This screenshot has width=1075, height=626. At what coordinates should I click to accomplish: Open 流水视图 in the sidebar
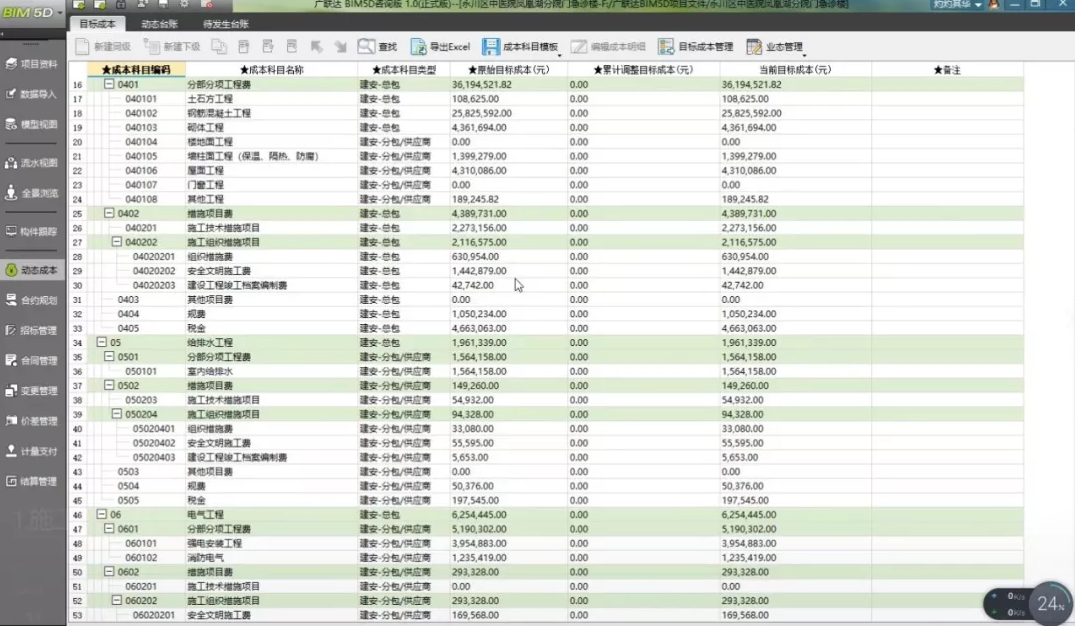[x=32, y=162]
